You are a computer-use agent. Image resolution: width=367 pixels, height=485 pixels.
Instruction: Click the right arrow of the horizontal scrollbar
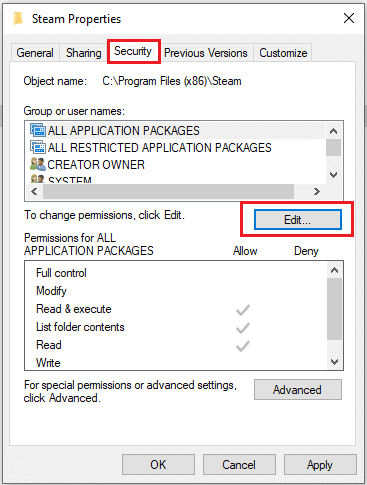click(x=317, y=191)
